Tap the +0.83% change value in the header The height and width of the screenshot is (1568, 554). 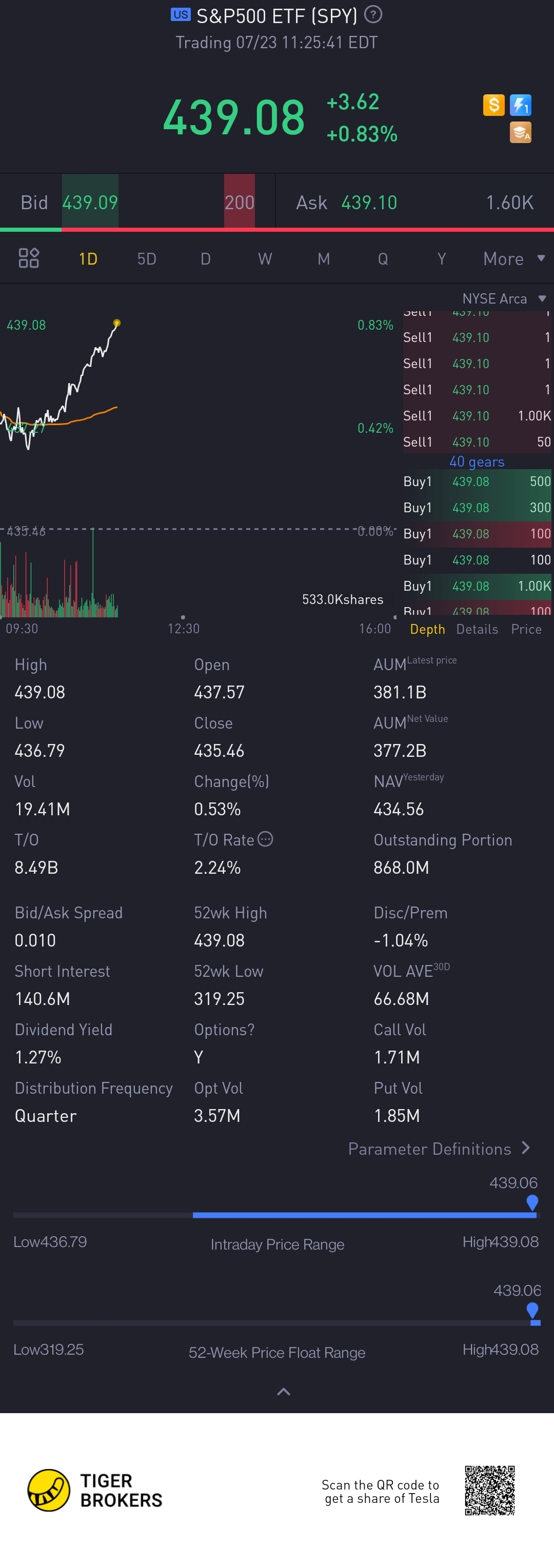tap(362, 134)
